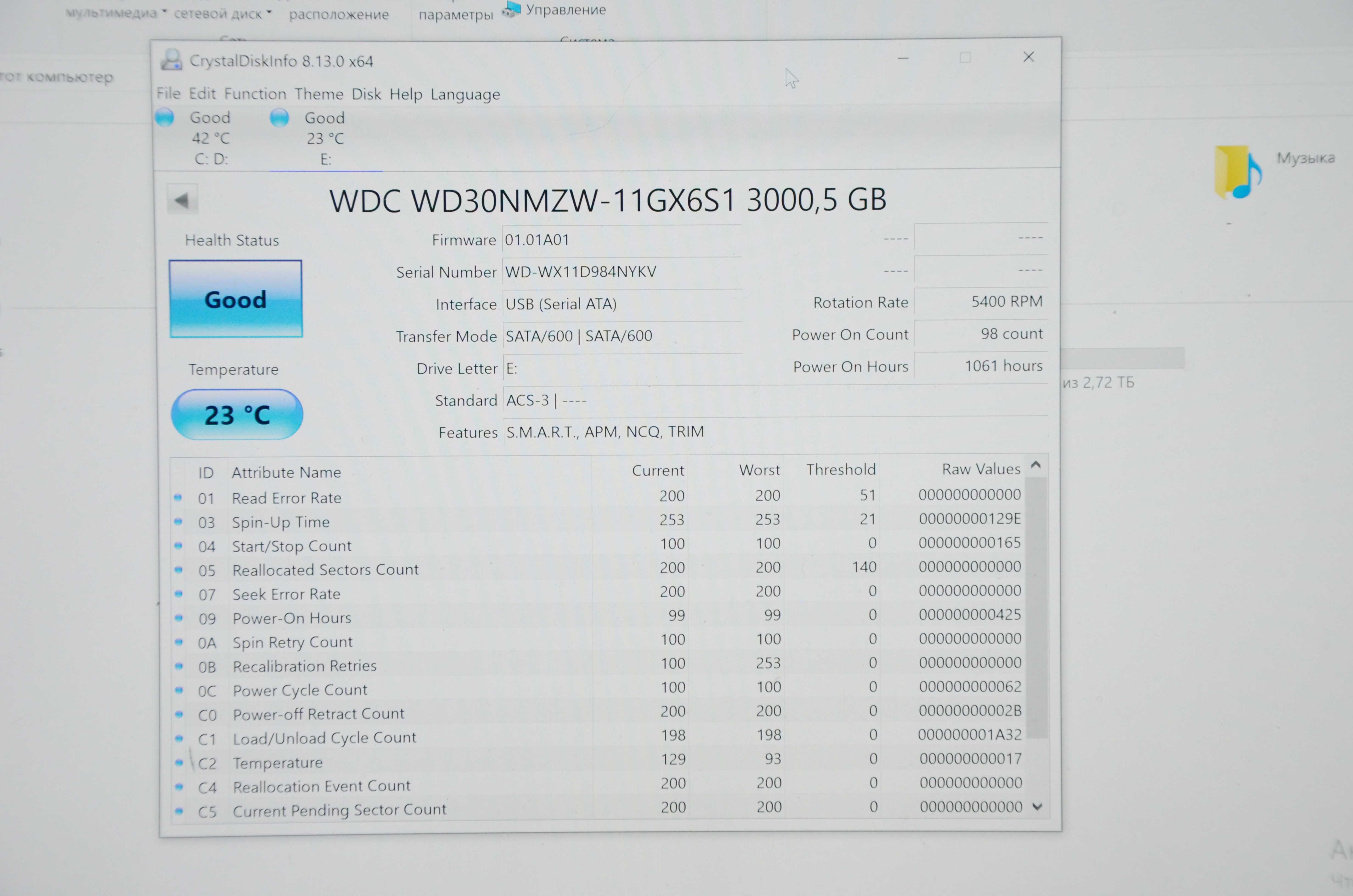The image size is (1353, 896).
Task: Select the Reallocation Event Count row
Action: 598,785
